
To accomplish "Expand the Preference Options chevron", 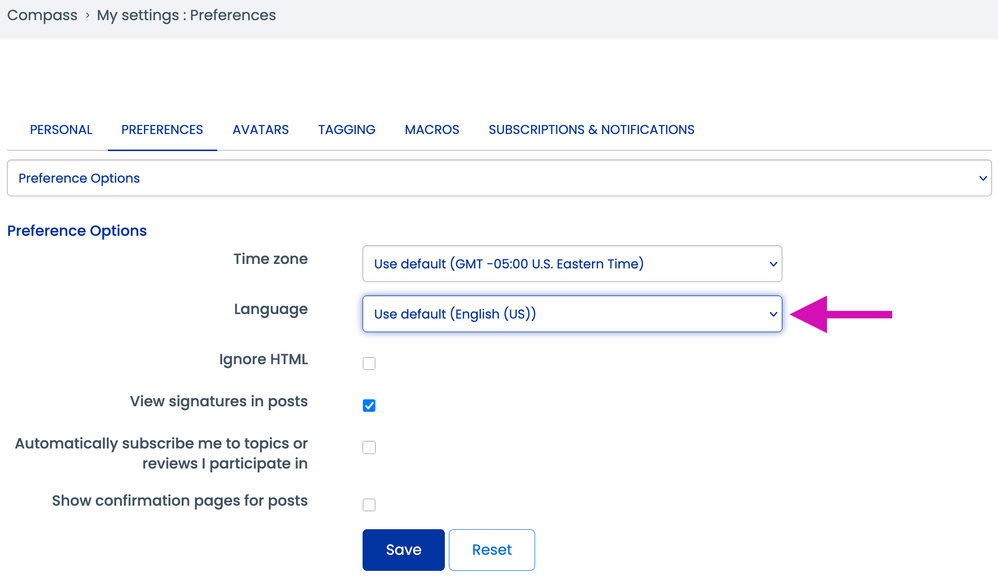I will tap(981, 177).
